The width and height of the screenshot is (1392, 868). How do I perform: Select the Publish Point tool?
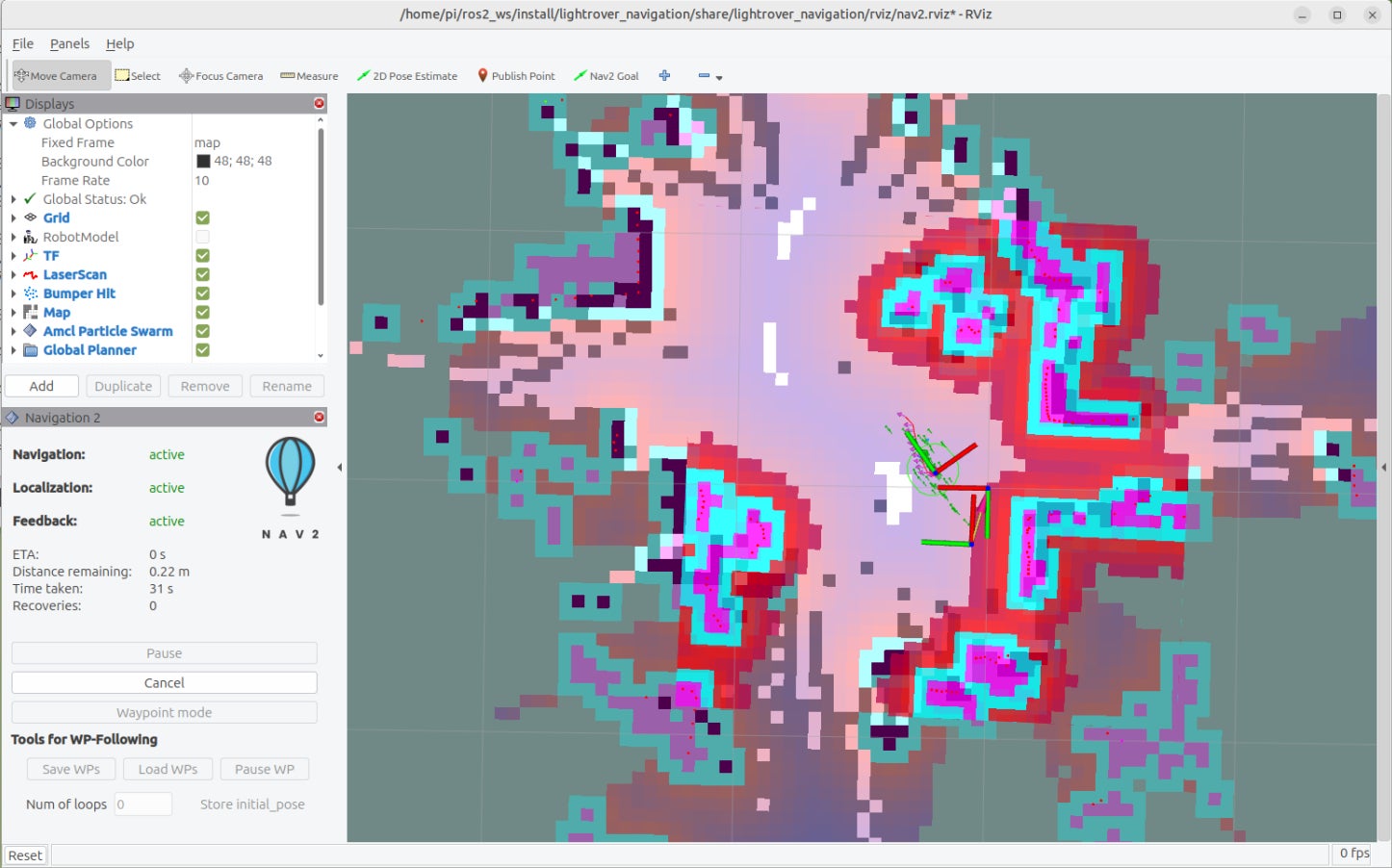[516, 76]
